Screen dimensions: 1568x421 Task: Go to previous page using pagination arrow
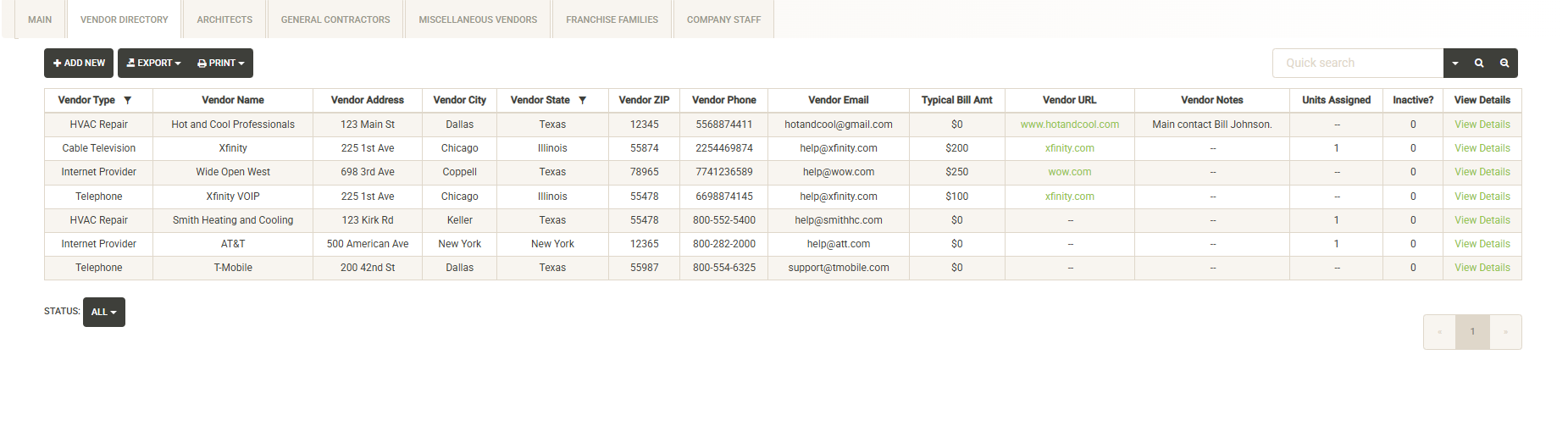(x=1439, y=332)
